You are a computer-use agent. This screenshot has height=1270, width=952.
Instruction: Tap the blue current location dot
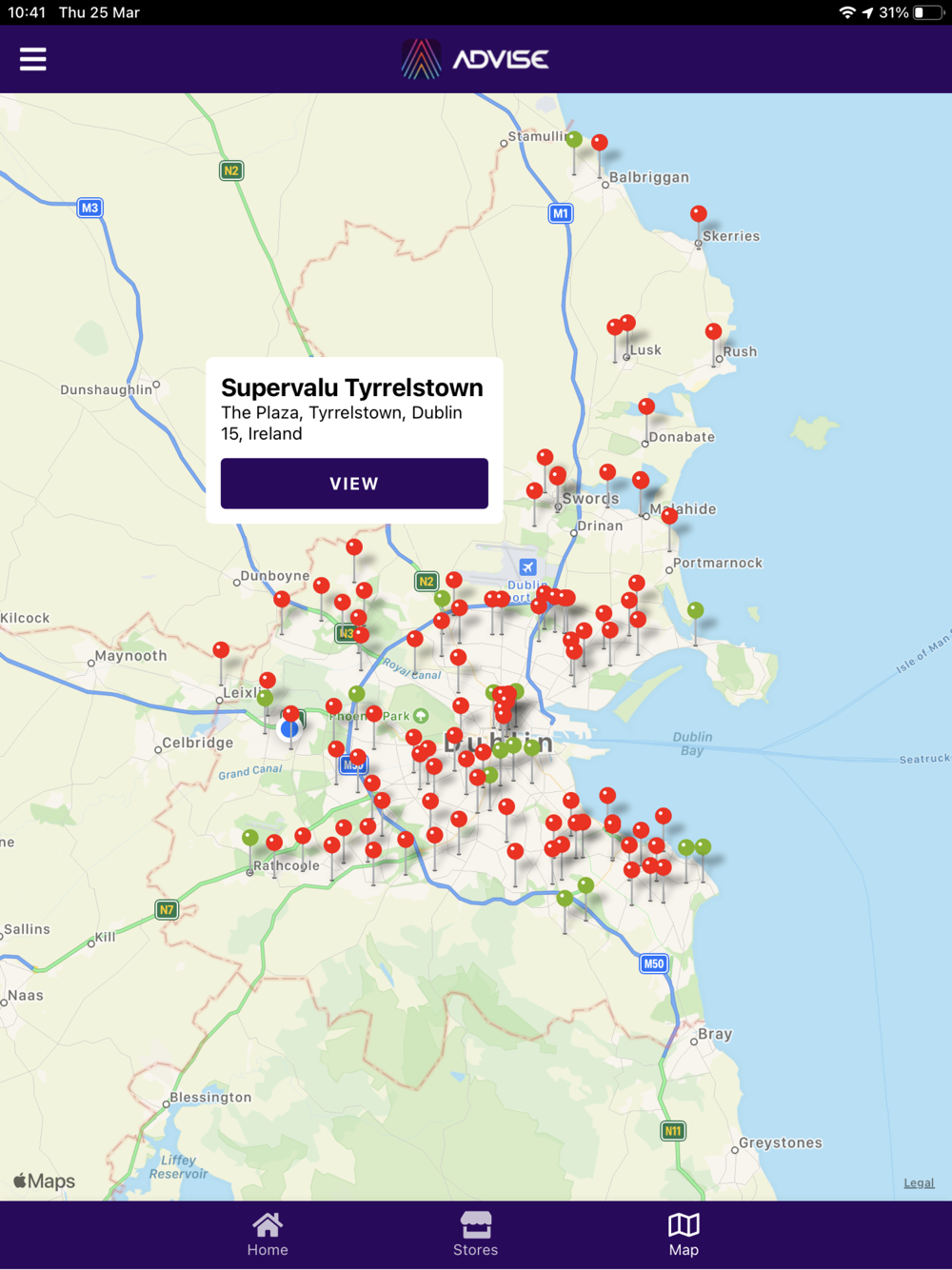tap(289, 729)
